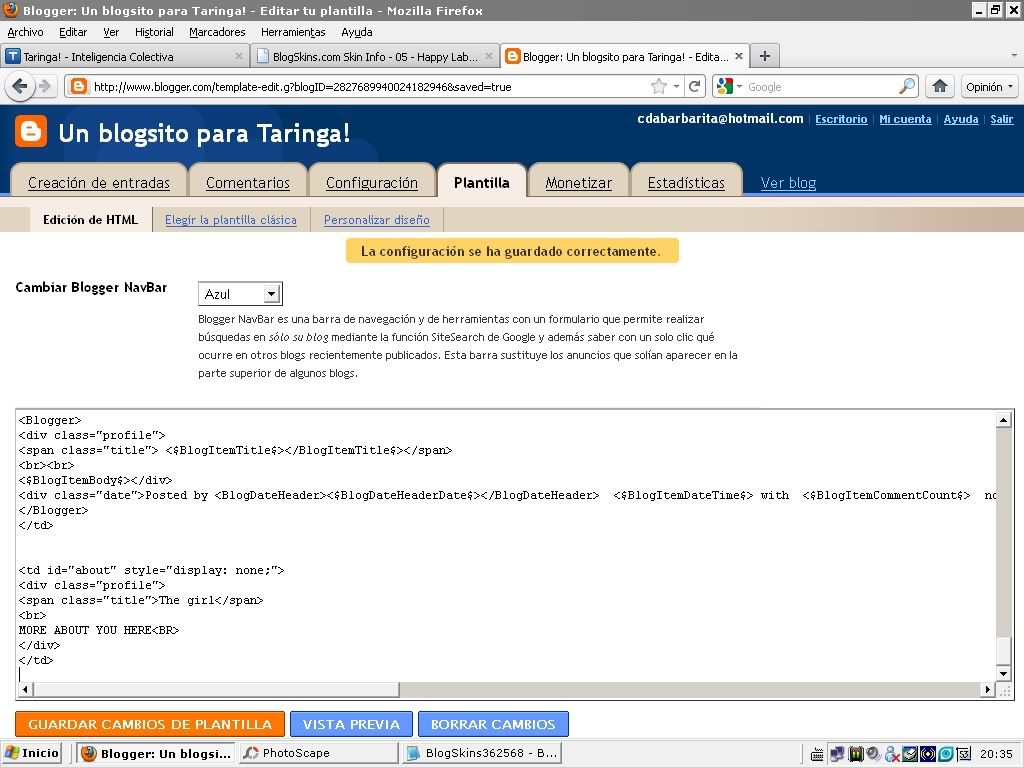
Task: Go to the Firefox home page icon
Action: [940, 86]
